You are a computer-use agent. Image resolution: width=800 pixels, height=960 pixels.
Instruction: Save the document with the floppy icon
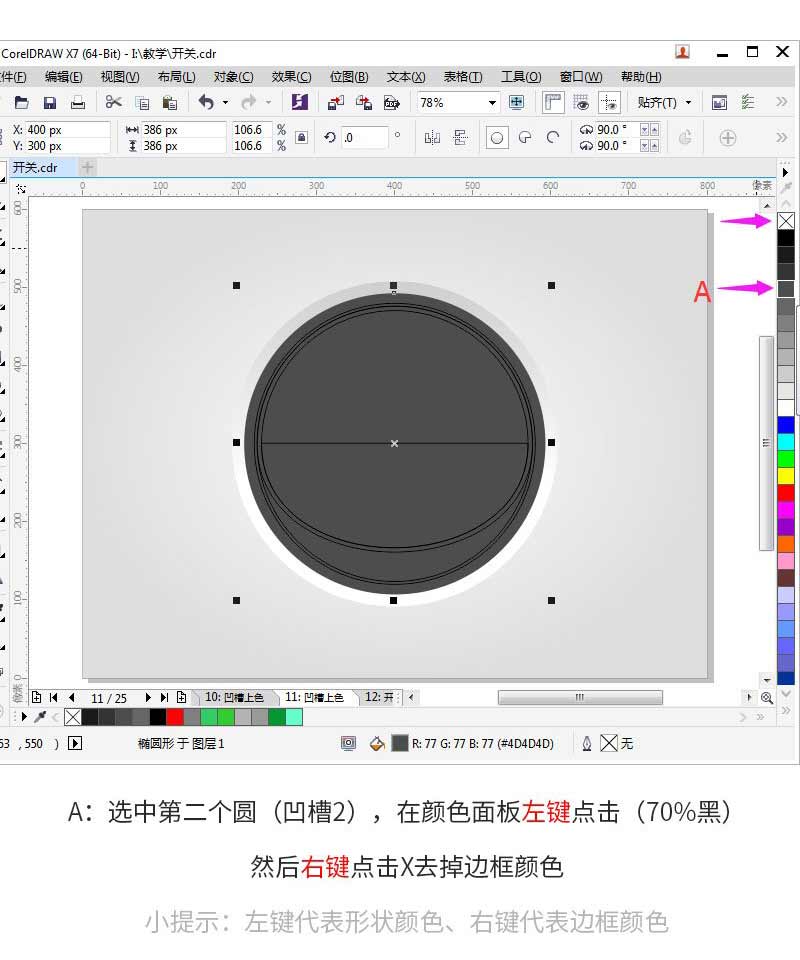[50, 102]
